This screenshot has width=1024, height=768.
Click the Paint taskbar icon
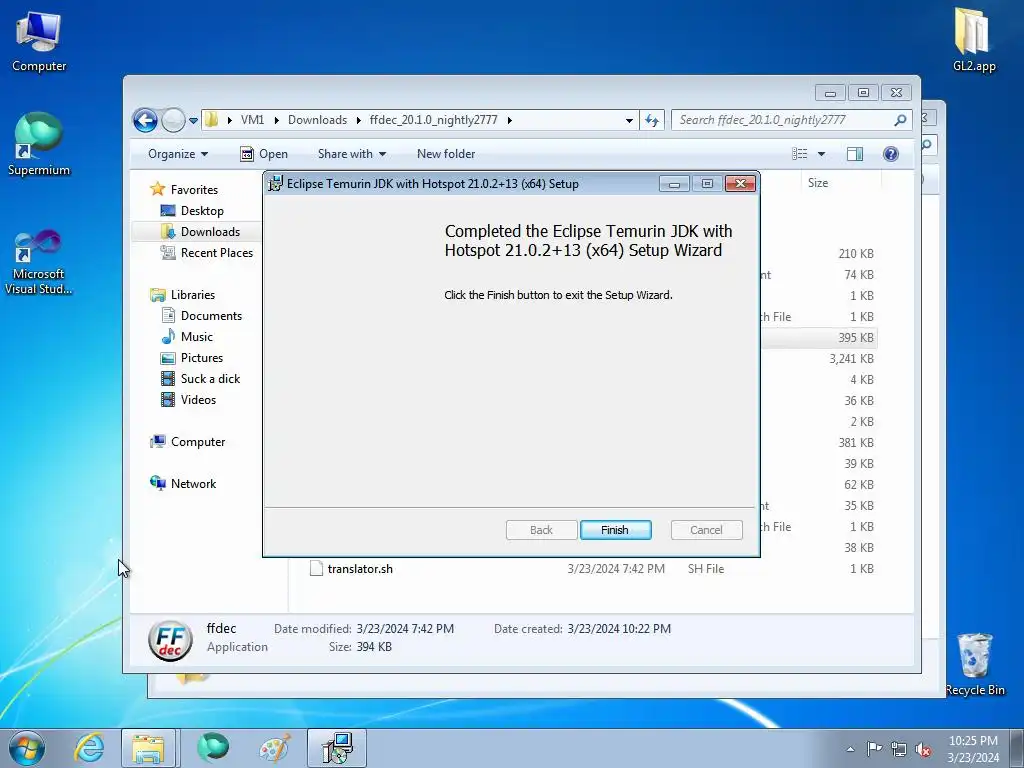[275, 748]
